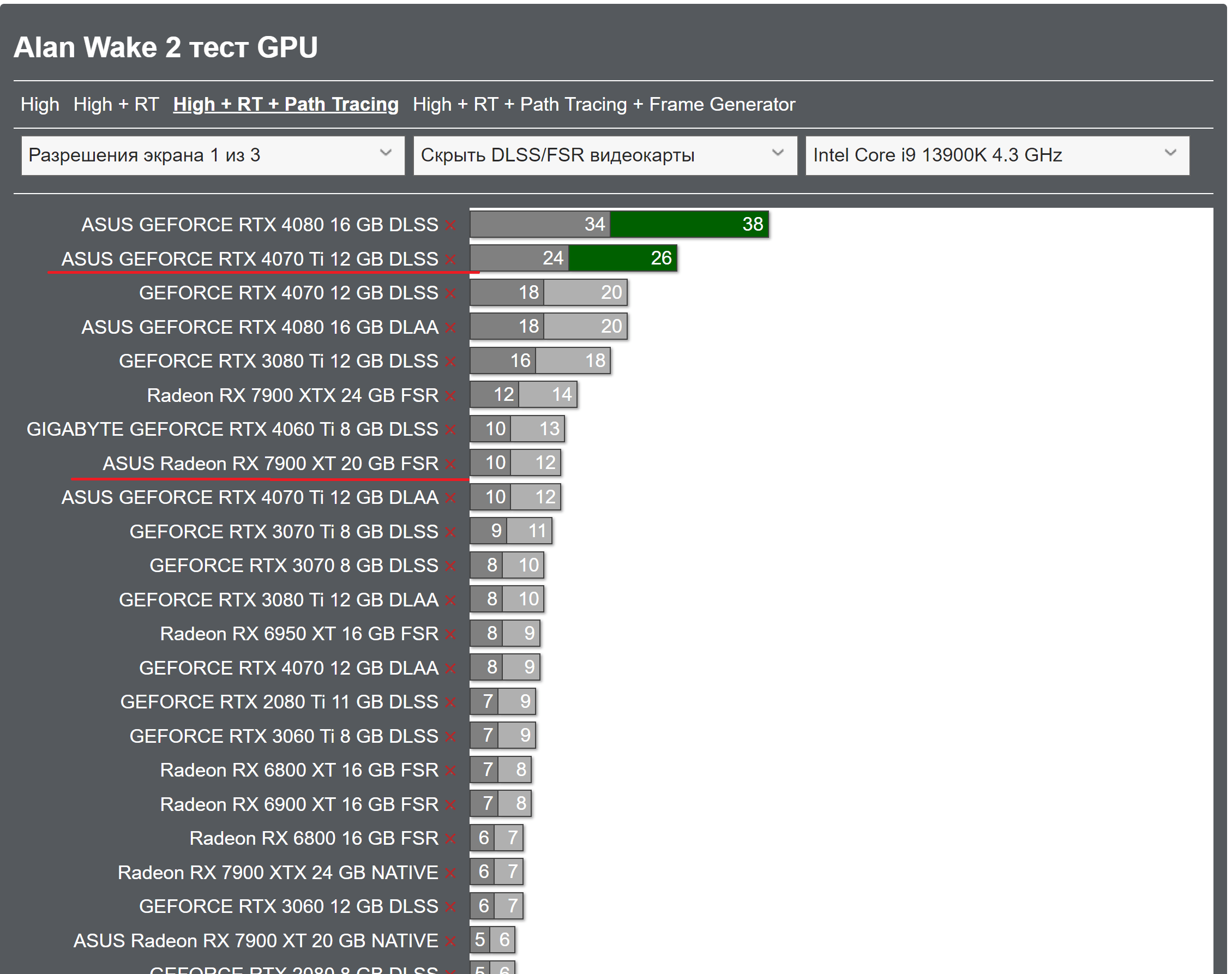Open Path Tracing + Frame Generator tab
The image size is (1232, 974).
[603, 104]
